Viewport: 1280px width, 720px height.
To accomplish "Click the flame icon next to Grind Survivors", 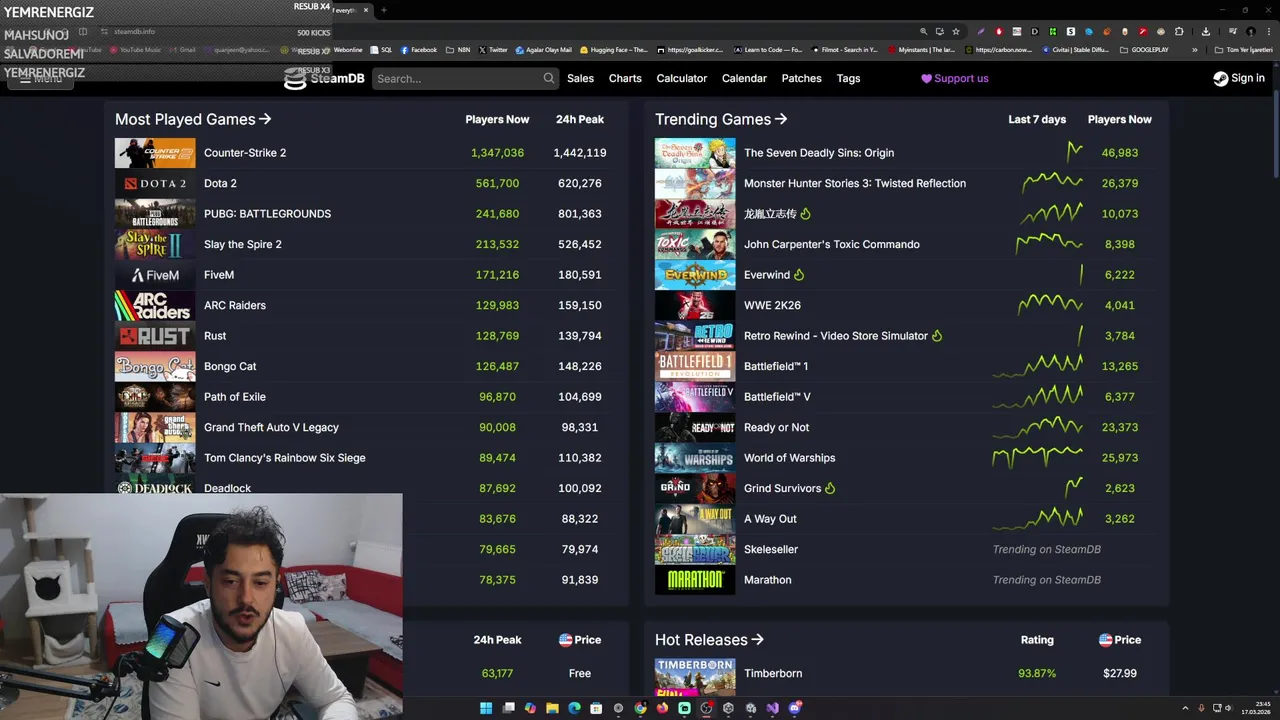I will (x=830, y=488).
